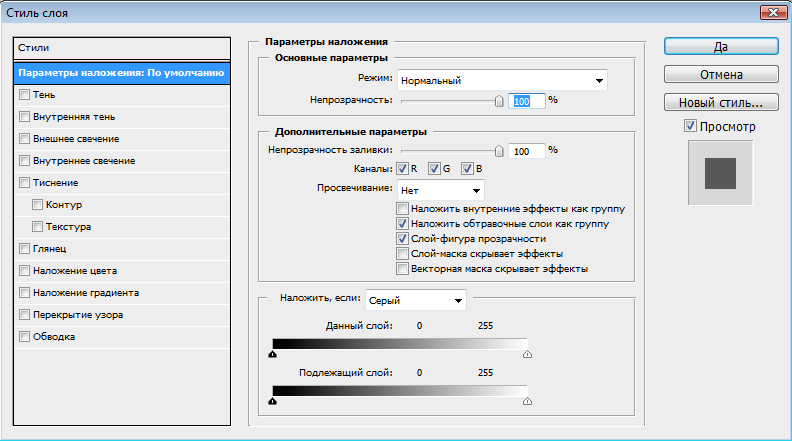Check the Внутреннее свечение box

point(24,161)
